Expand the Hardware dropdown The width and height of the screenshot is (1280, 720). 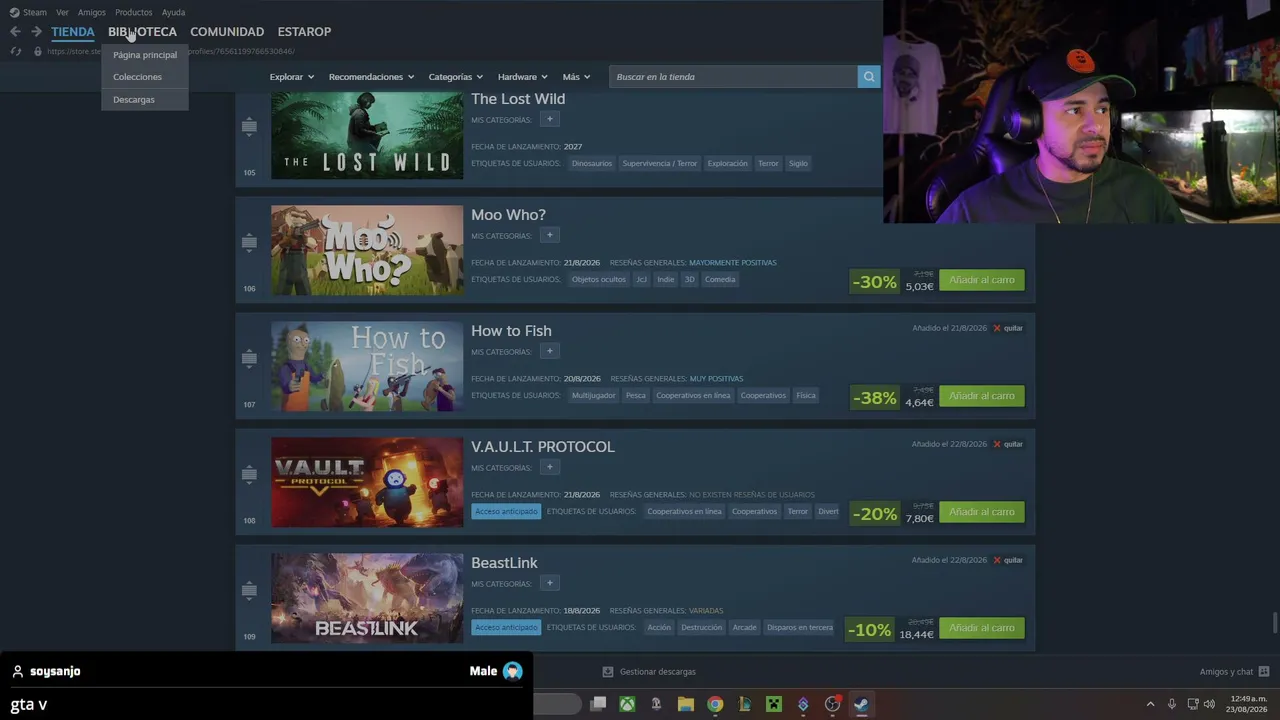(x=523, y=77)
